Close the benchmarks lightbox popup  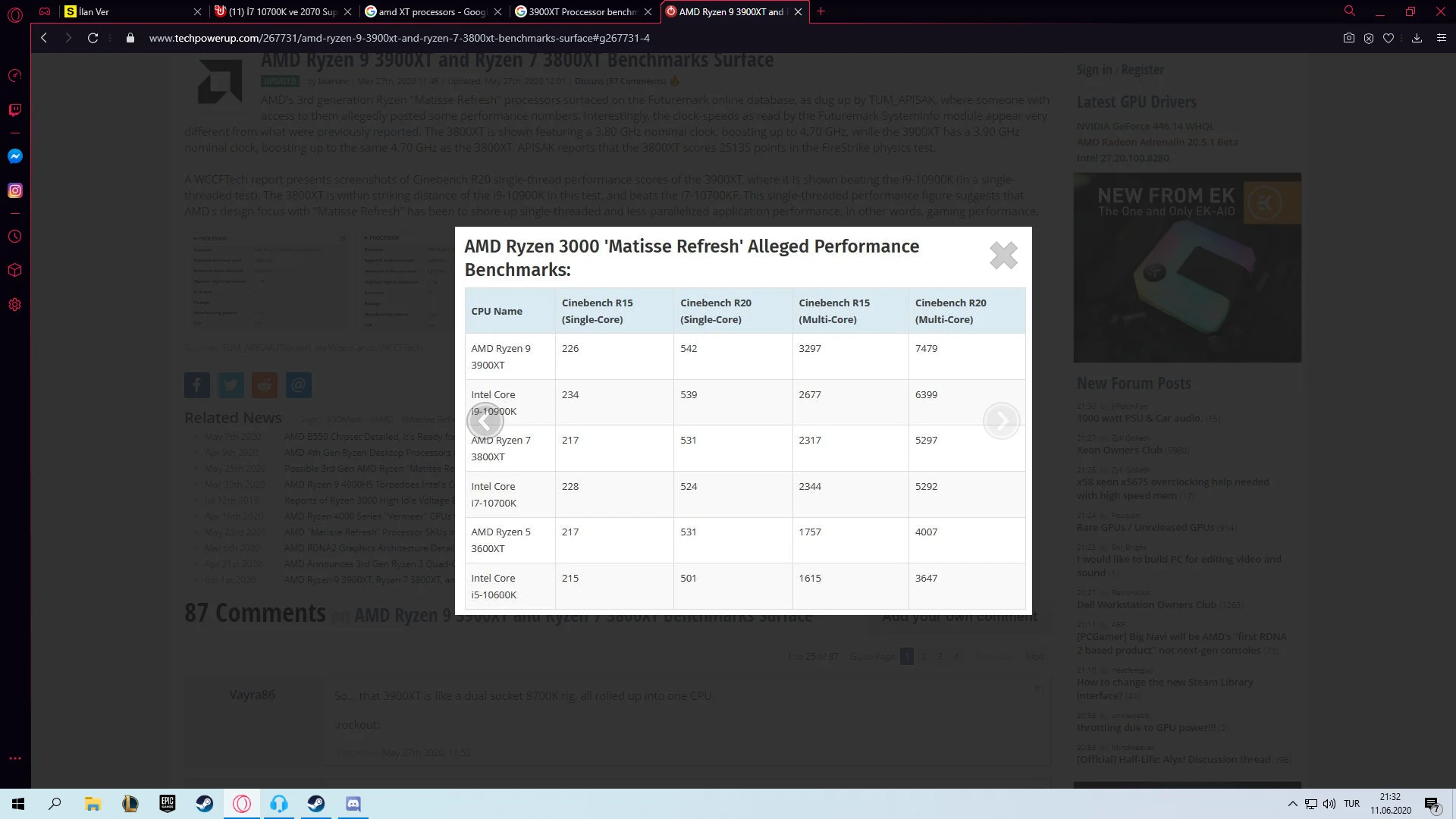pyautogui.click(x=1003, y=256)
